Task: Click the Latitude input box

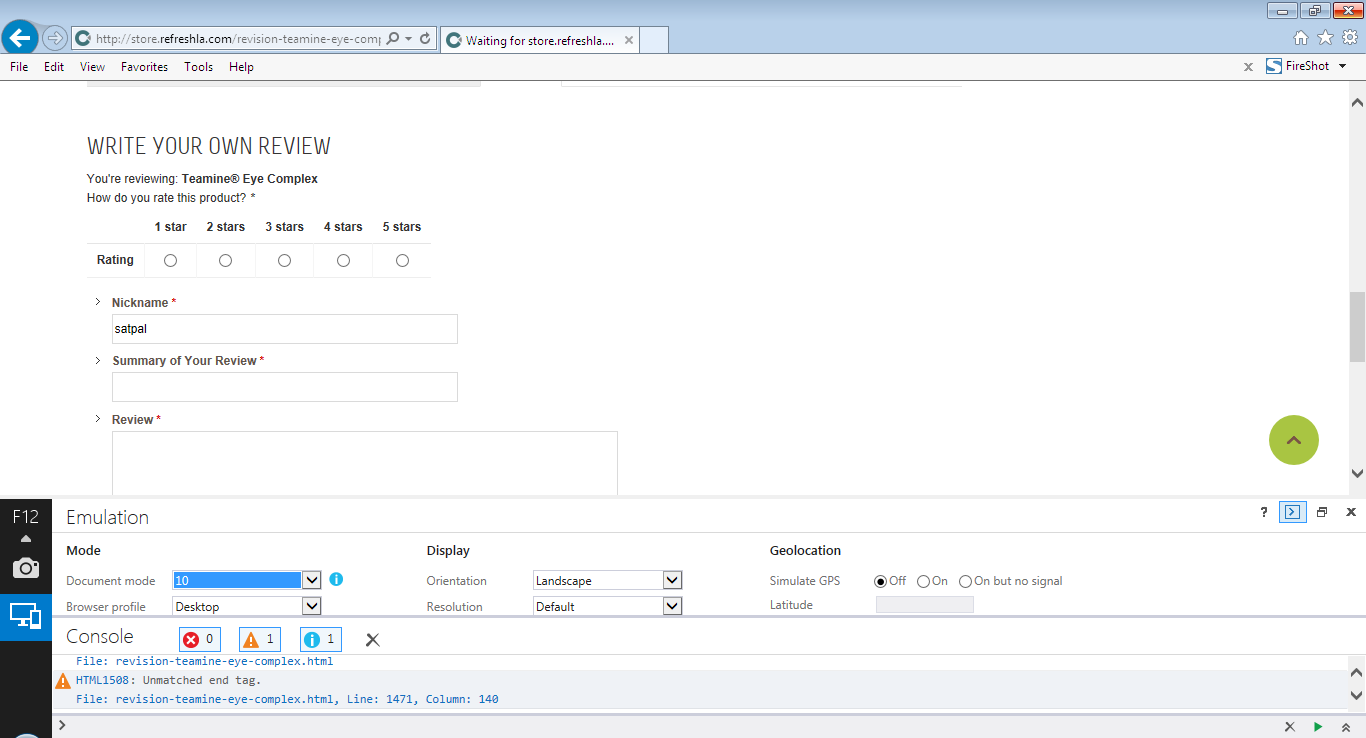Action: [925, 605]
